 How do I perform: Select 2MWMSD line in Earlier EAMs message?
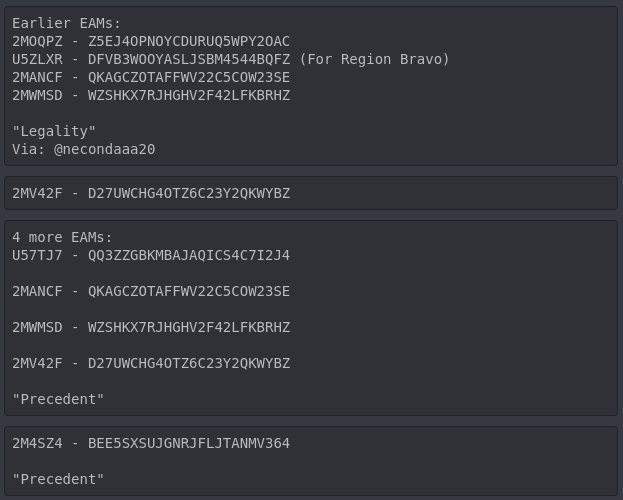click(150, 95)
